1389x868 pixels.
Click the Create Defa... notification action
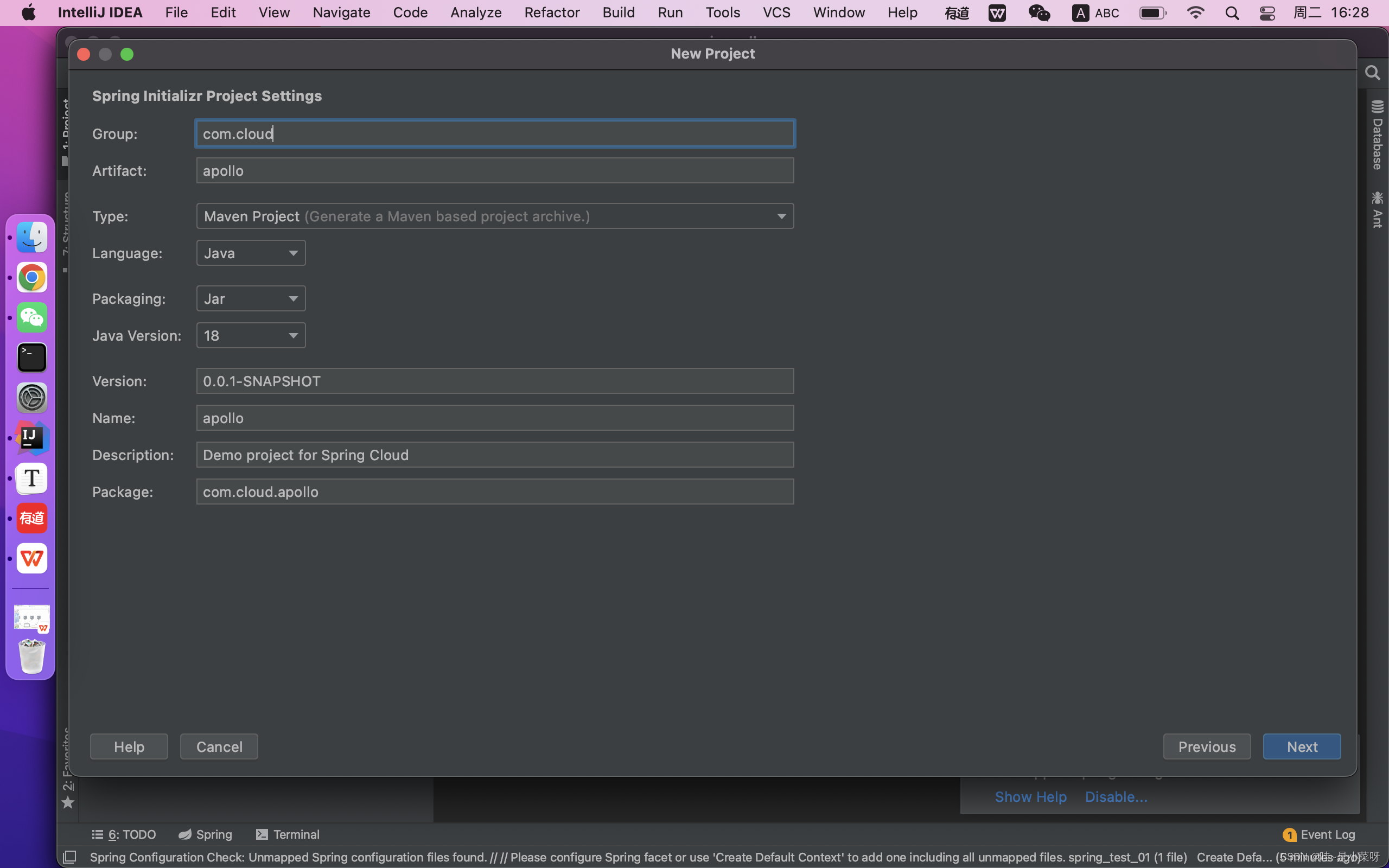tap(1237, 857)
